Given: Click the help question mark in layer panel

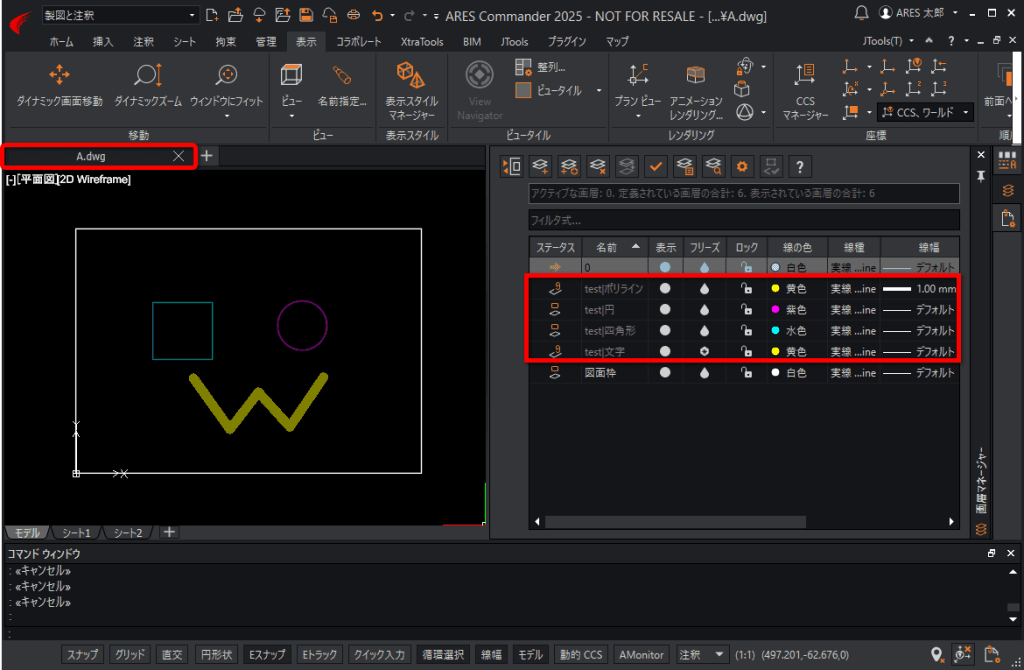Looking at the screenshot, I should coord(800,166).
